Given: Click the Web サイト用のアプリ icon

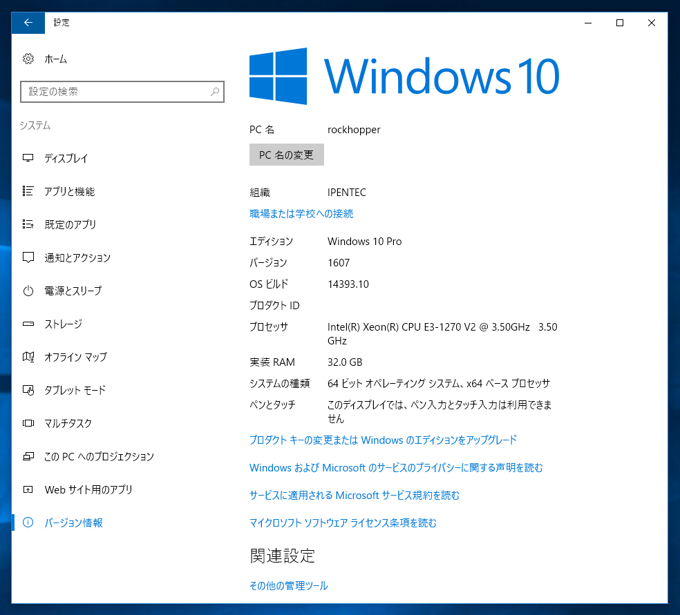Looking at the screenshot, I should [28, 490].
